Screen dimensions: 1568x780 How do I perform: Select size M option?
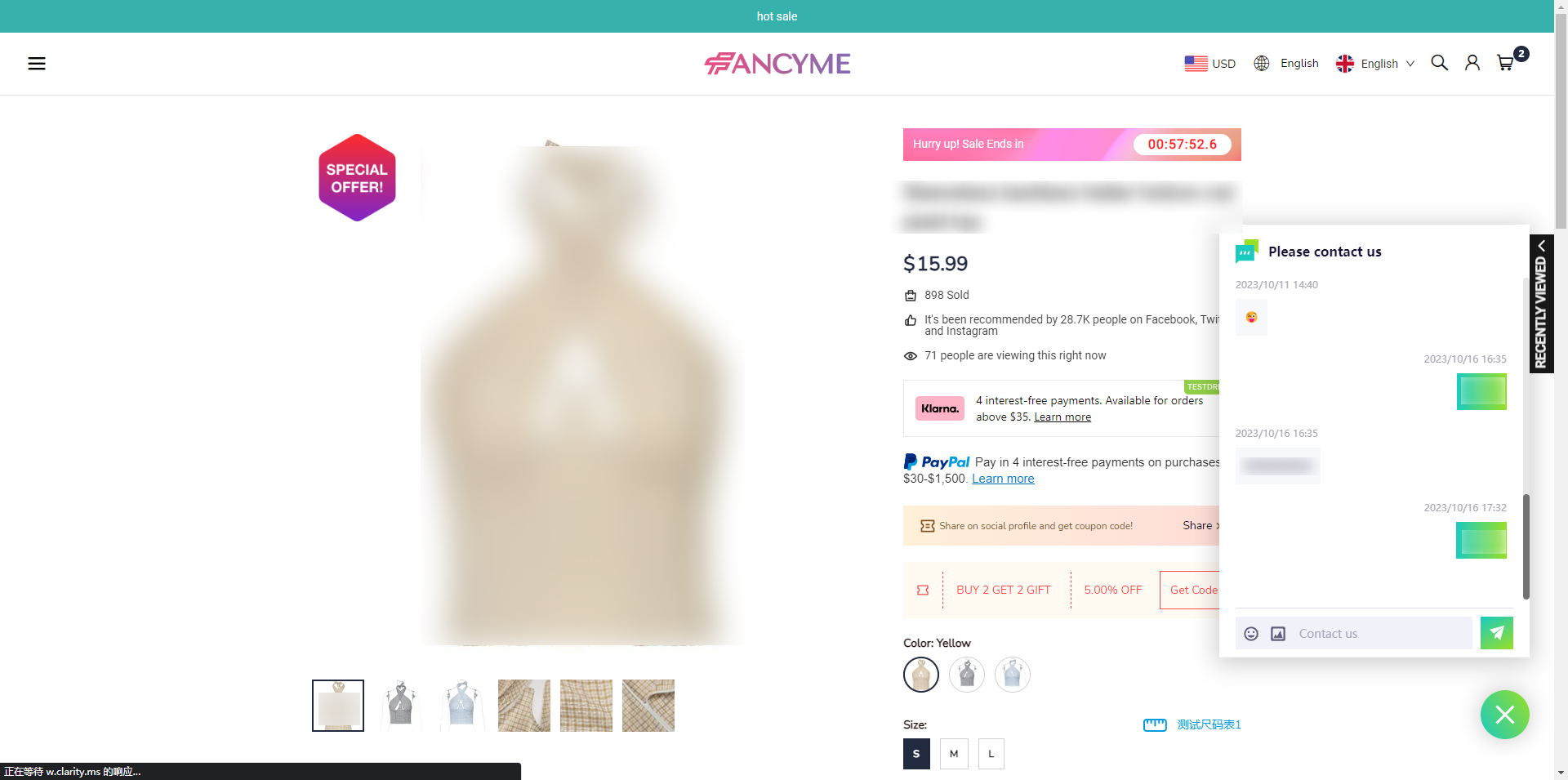(954, 754)
